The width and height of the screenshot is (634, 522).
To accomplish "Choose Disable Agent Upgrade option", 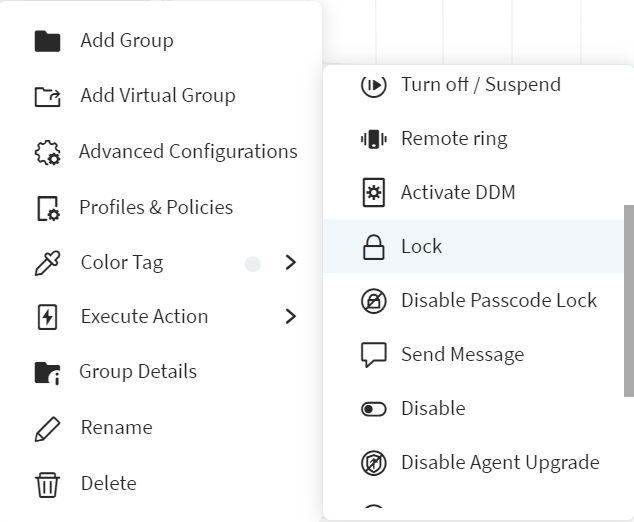I will point(499,463).
